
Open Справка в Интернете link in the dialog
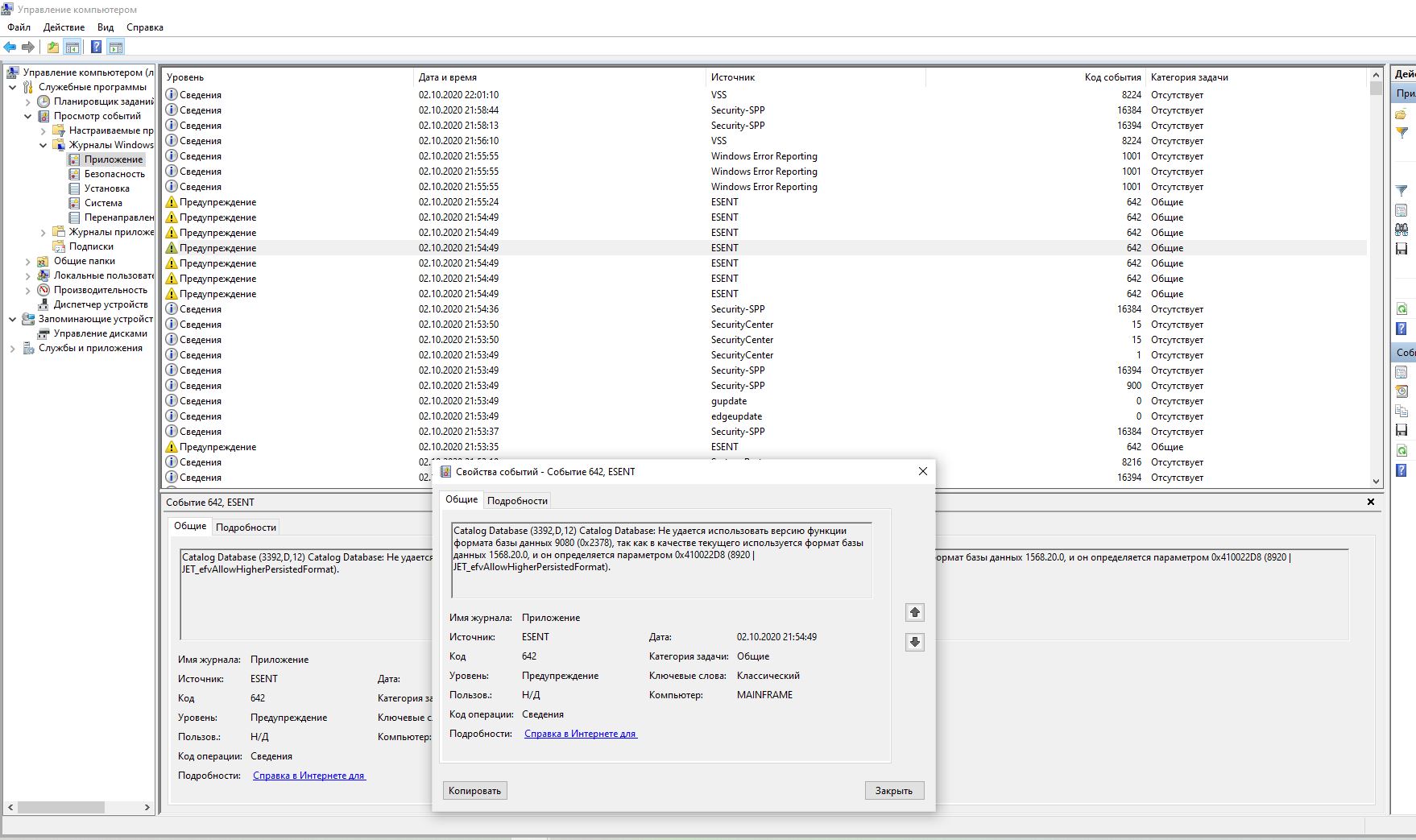click(581, 734)
